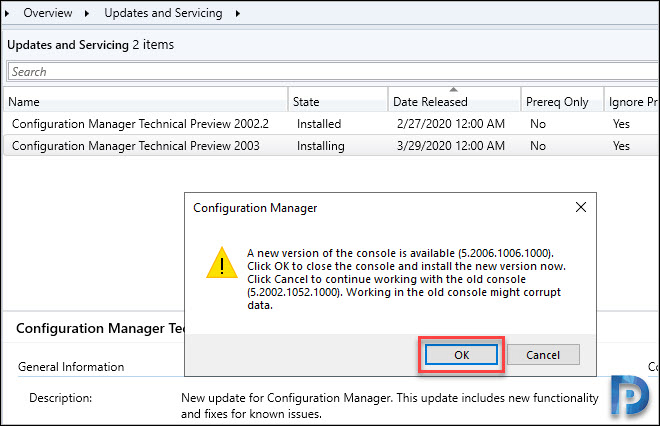Open the Overview breadcrumb
The image size is (660, 426).
click(x=48, y=13)
